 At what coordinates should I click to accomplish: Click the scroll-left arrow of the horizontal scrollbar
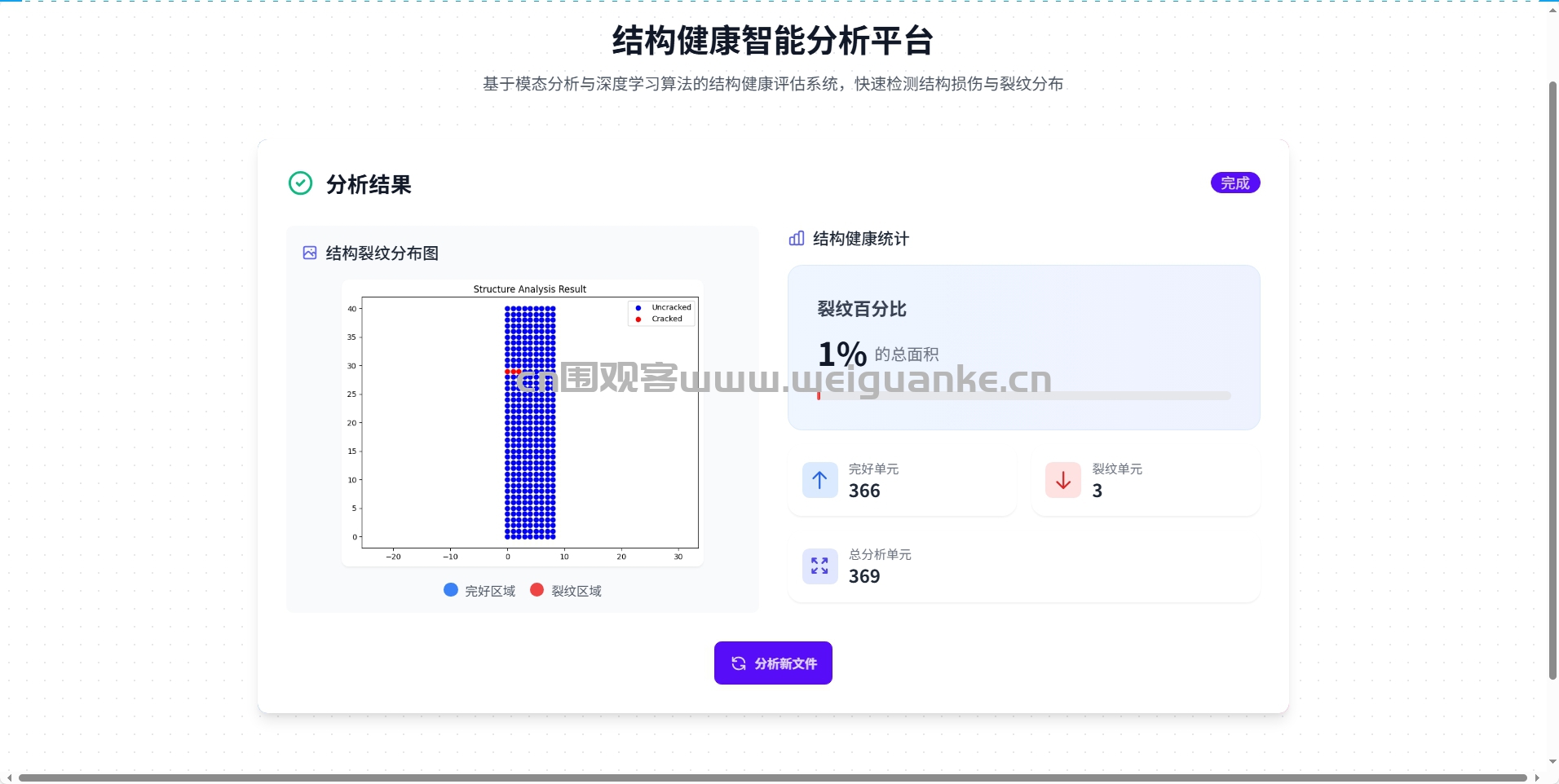click(8, 777)
